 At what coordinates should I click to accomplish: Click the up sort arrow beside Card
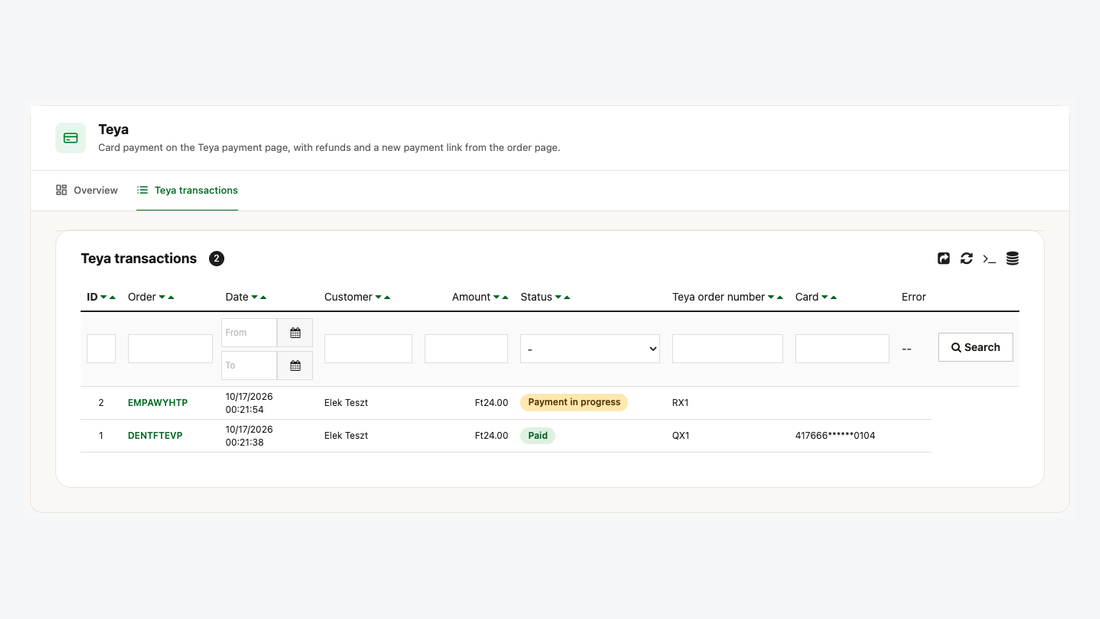(x=833, y=297)
